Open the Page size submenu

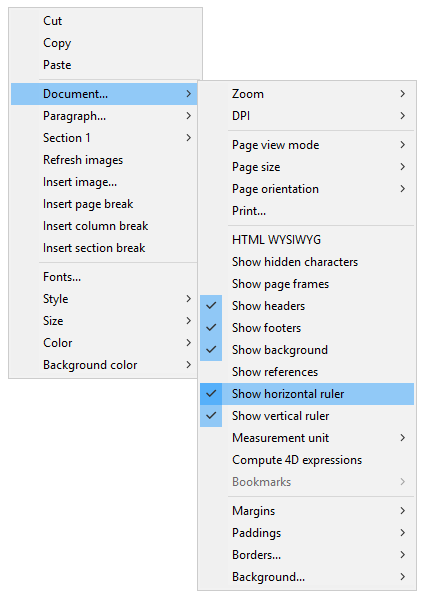307,167
